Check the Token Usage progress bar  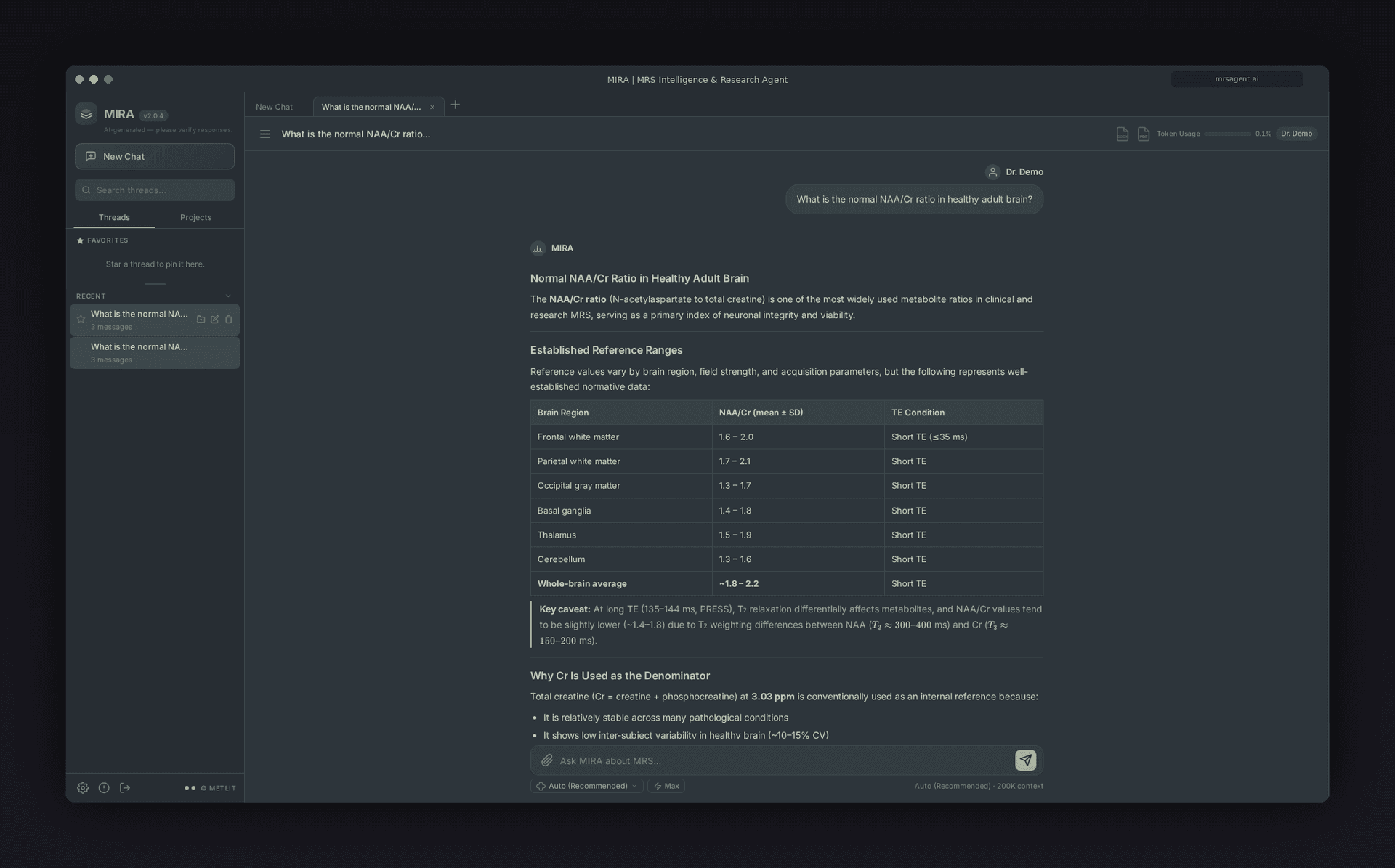[1226, 134]
